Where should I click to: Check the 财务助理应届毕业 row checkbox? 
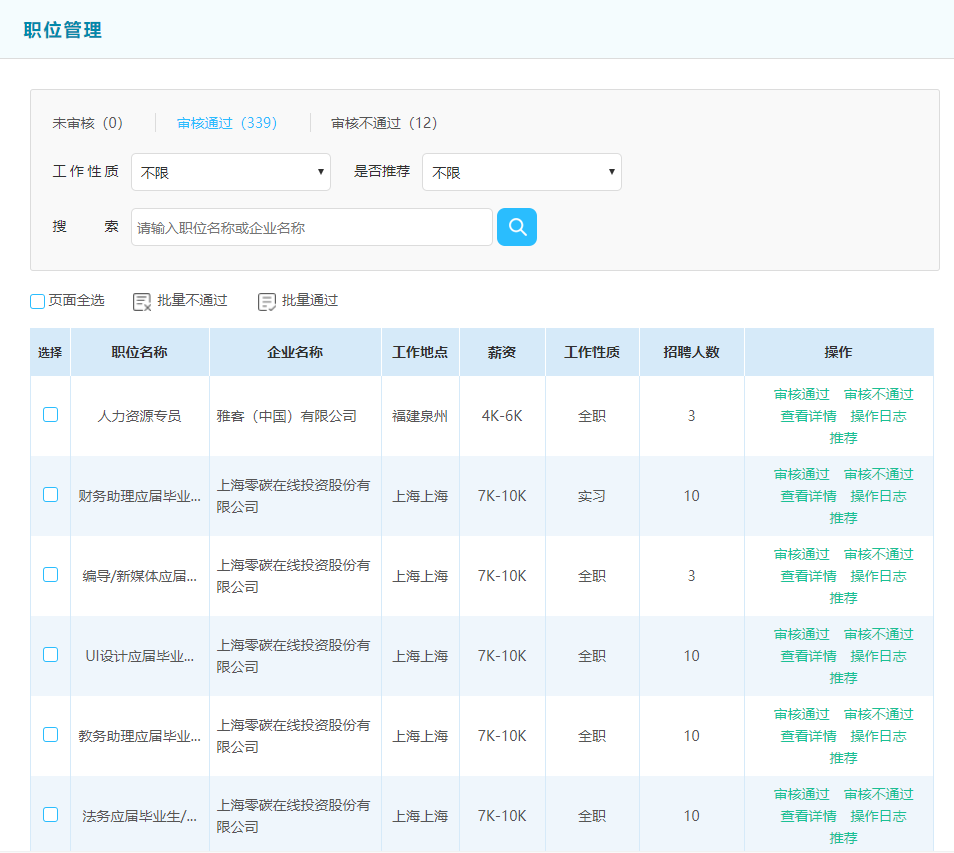50,495
